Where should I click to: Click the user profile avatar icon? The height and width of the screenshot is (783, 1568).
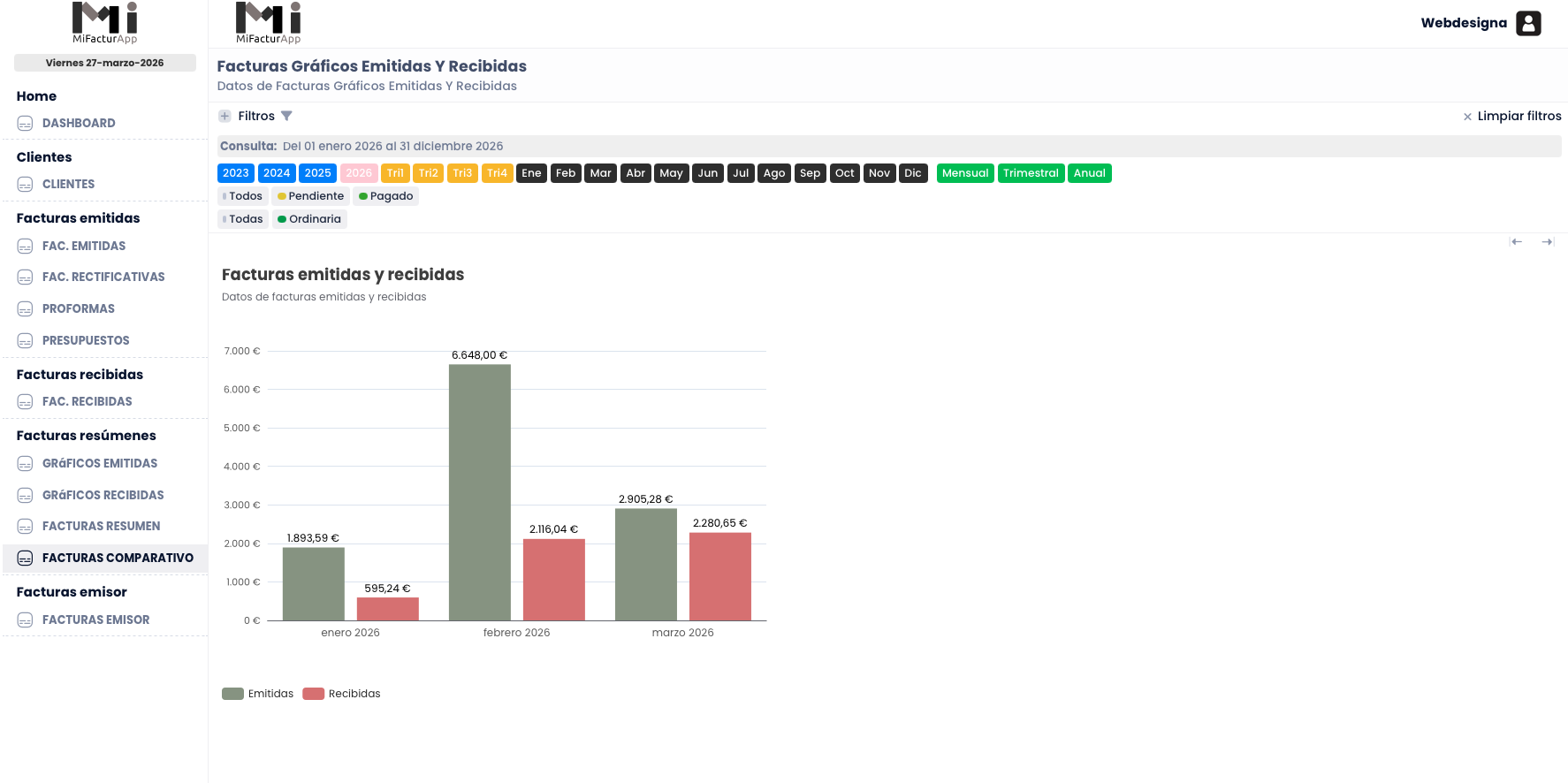coord(1528,23)
